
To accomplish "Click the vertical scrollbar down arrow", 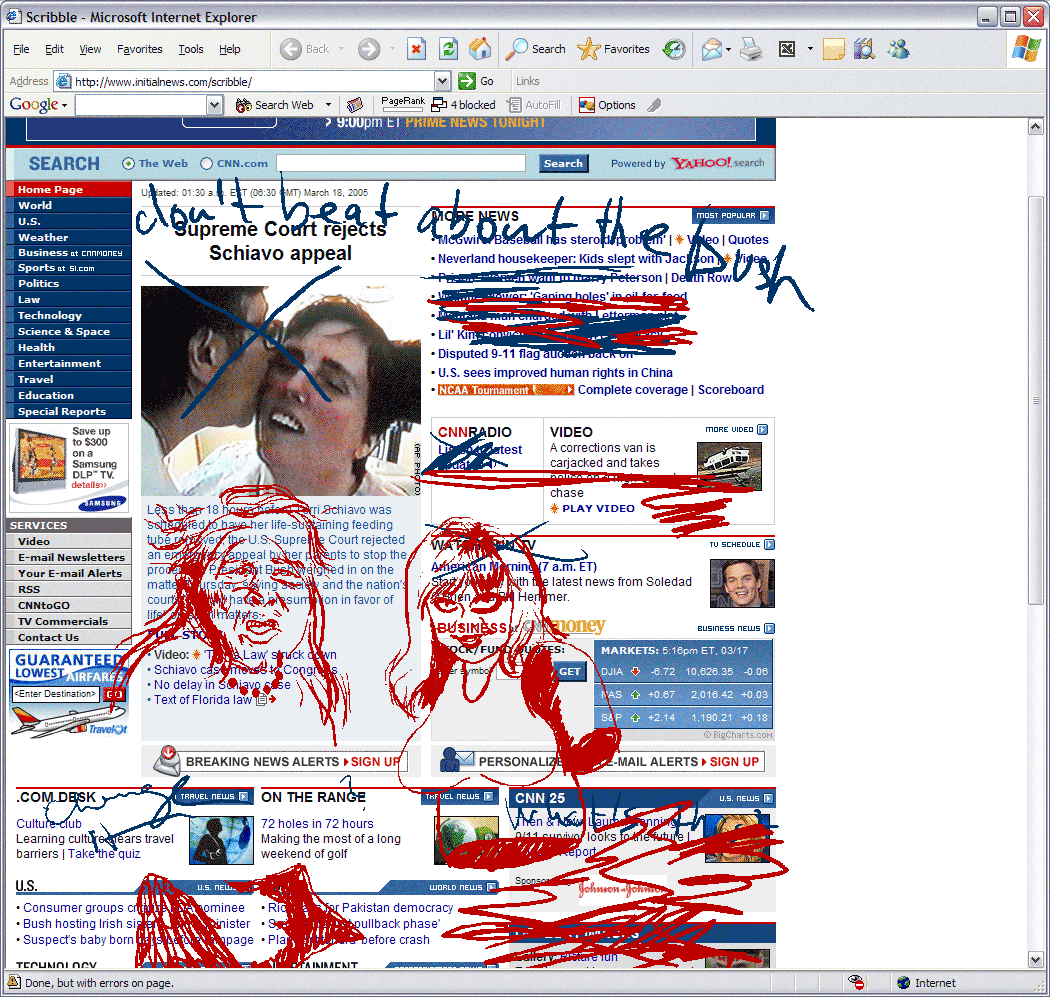I will pos(1036,960).
